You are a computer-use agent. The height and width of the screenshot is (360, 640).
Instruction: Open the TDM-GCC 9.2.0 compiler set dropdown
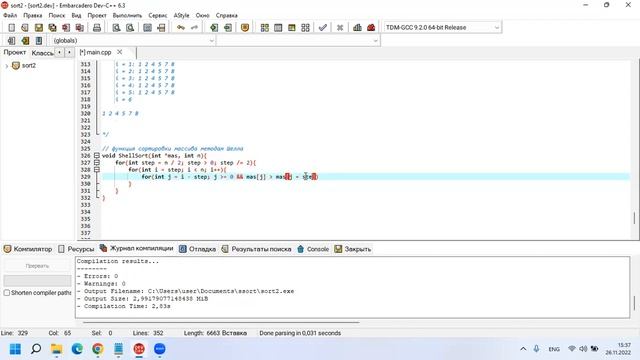(442, 27)
